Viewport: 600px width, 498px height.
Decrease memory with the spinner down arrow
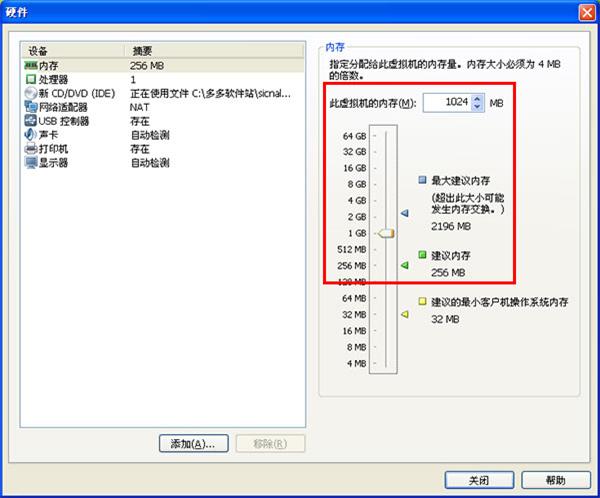click(477, 107)
